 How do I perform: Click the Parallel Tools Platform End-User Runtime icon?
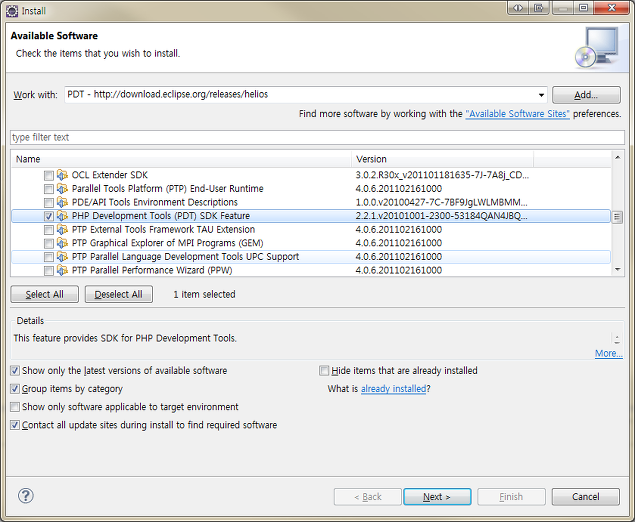pos(62,189)
